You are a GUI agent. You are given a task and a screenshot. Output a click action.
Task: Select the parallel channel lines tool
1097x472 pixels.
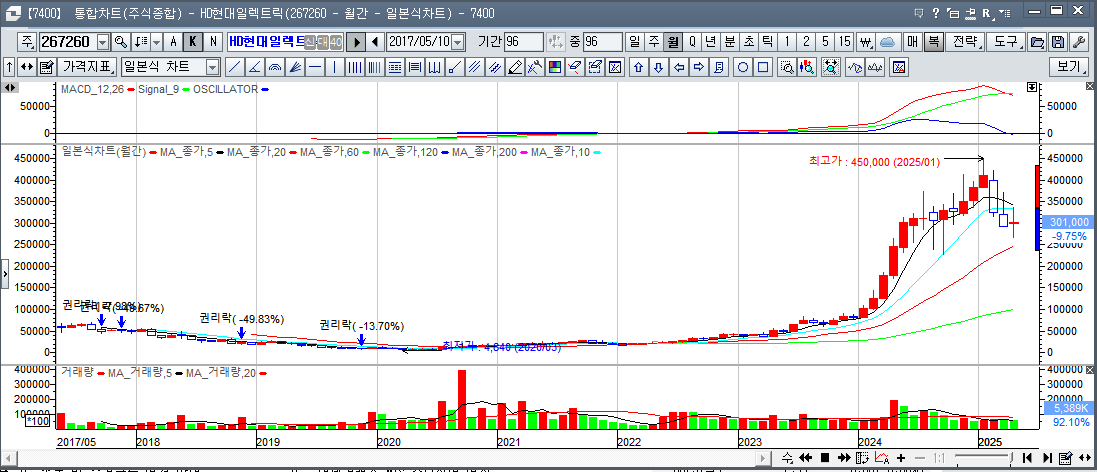475,68
